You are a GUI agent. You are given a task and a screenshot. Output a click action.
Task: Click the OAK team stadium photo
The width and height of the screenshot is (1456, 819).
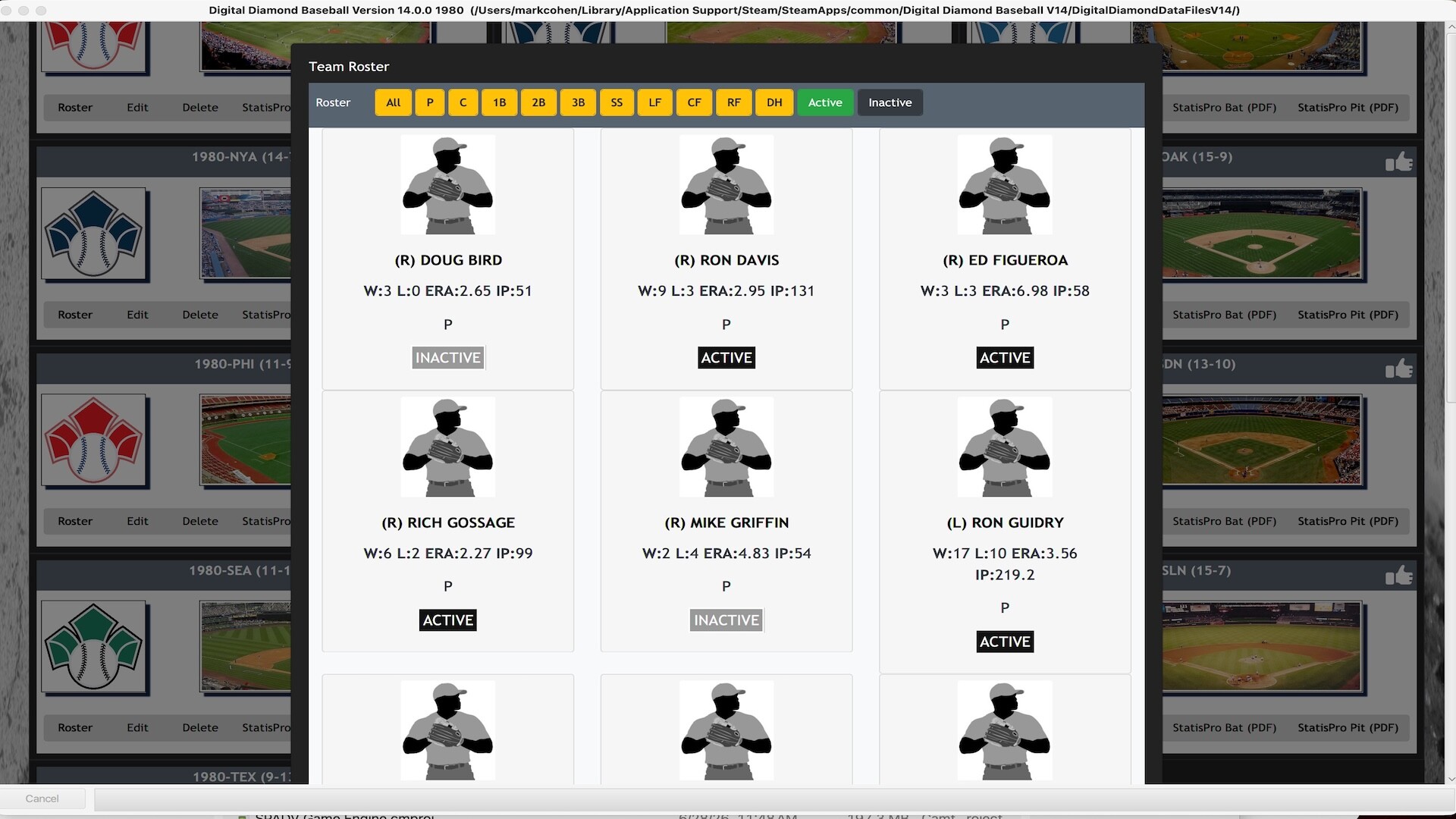click(x=1262, y=234)
